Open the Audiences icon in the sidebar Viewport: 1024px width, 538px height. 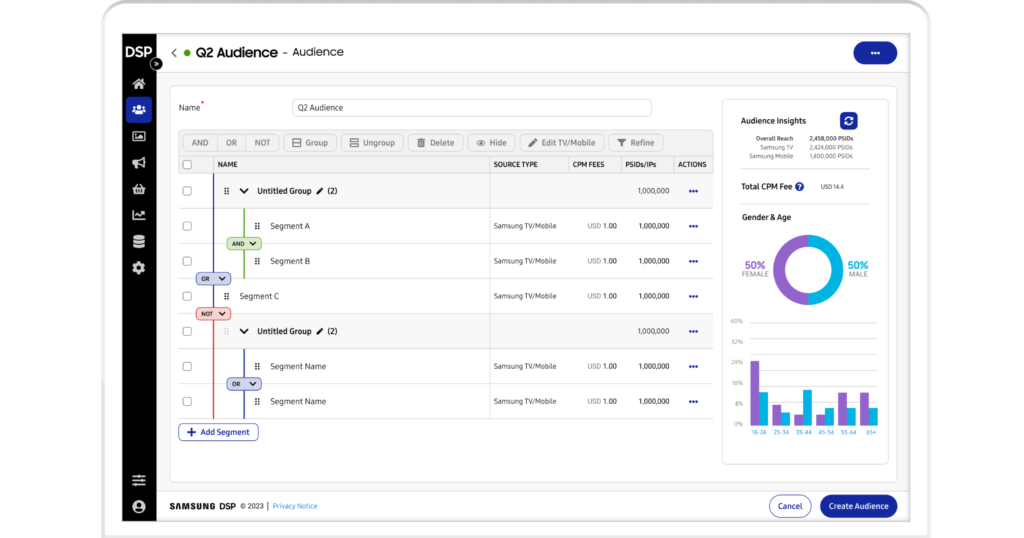139,109
